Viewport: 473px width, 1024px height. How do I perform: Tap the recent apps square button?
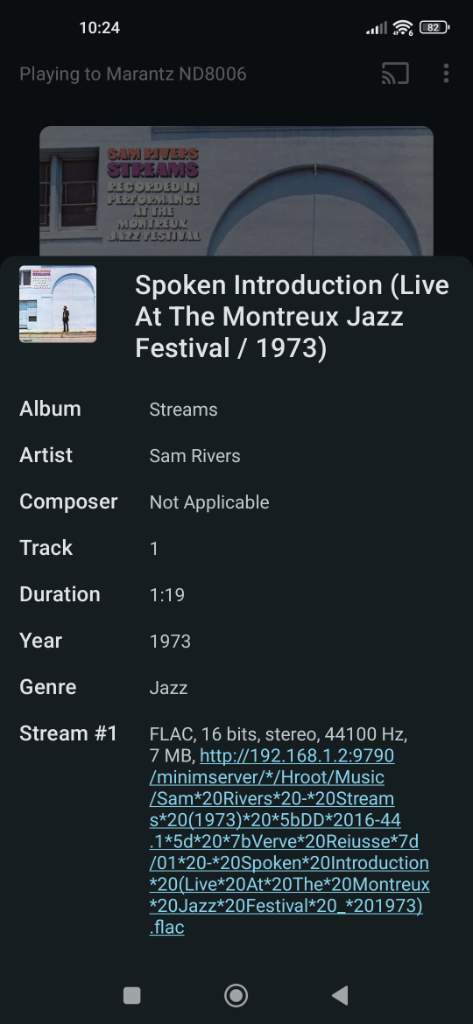tap(132, 995)
